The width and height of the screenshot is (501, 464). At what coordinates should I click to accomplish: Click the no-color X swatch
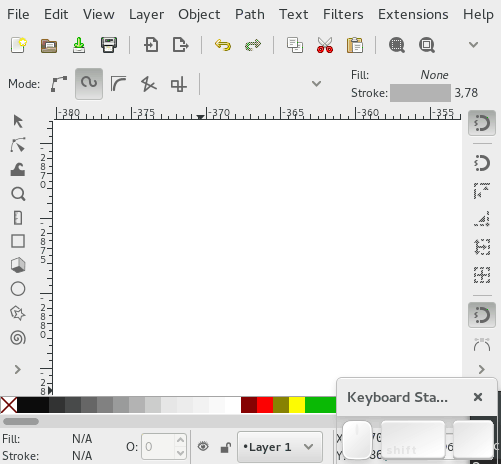(x=9, y=405)
